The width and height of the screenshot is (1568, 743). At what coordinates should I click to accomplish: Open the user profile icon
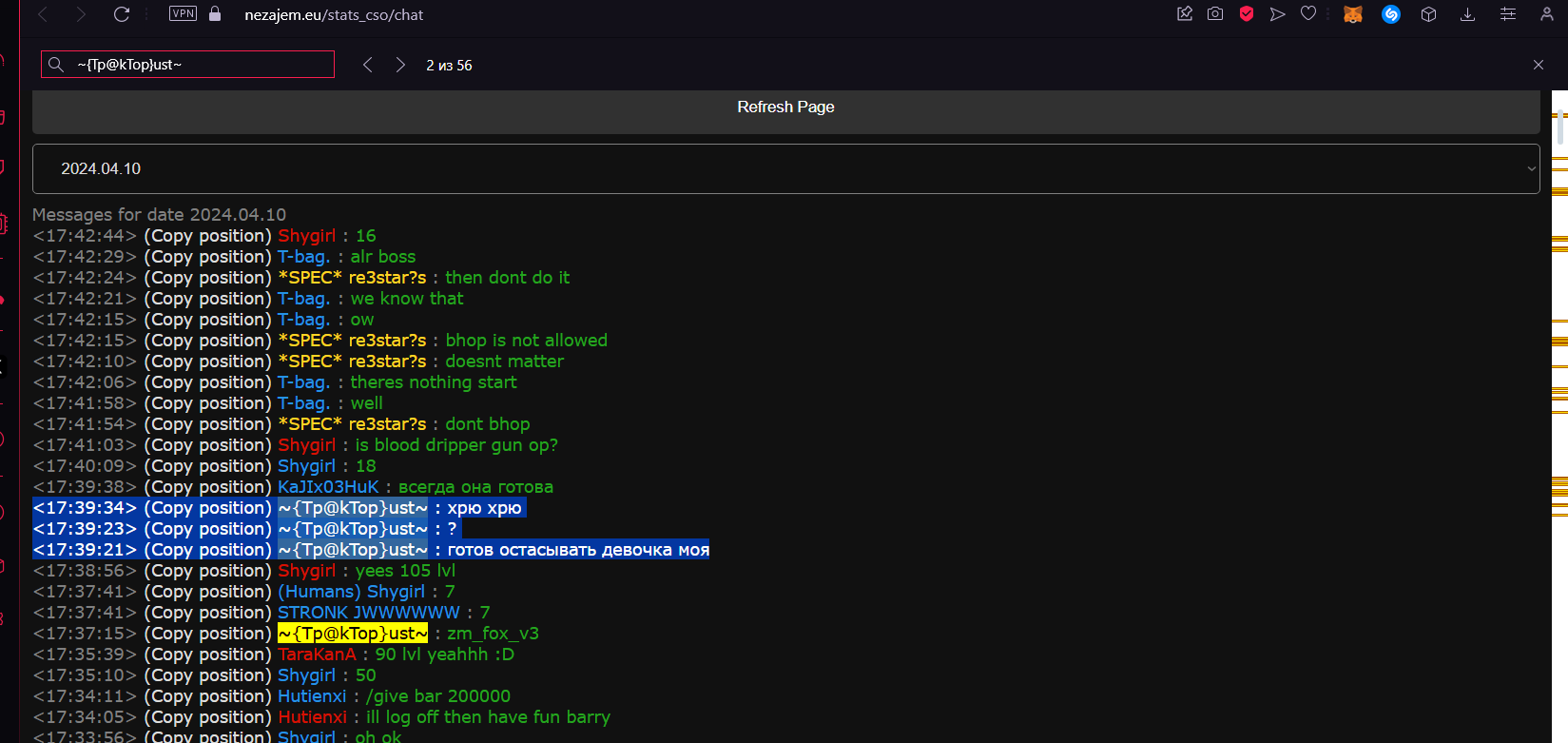click(x=1547, y=14)
